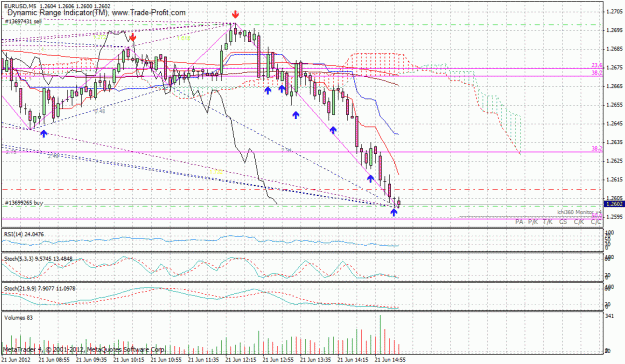This screenshot has width=625, height=364.
Task: Click the 21 Jun 2012 date label
Action: (x=15, y=360)
